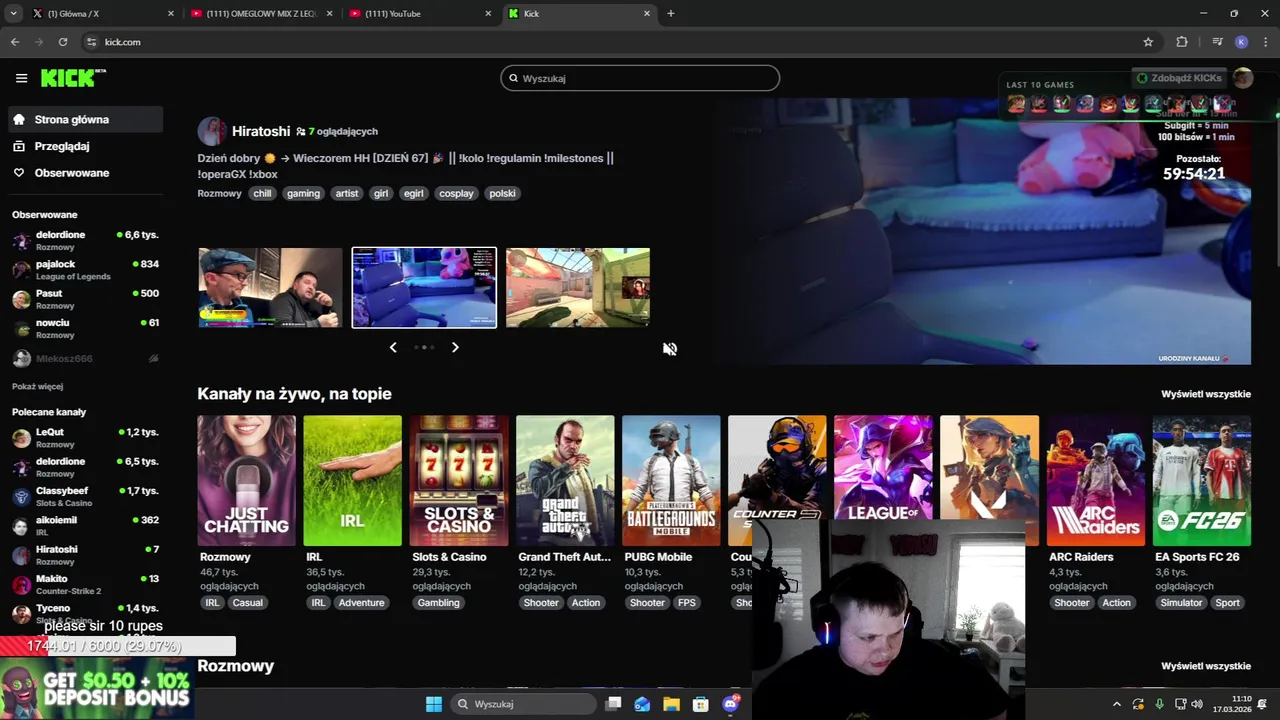This screenshot has width=1280, height=720.
Task: Open the Obserwowane followed channels page
Action: tap(85, 173)
